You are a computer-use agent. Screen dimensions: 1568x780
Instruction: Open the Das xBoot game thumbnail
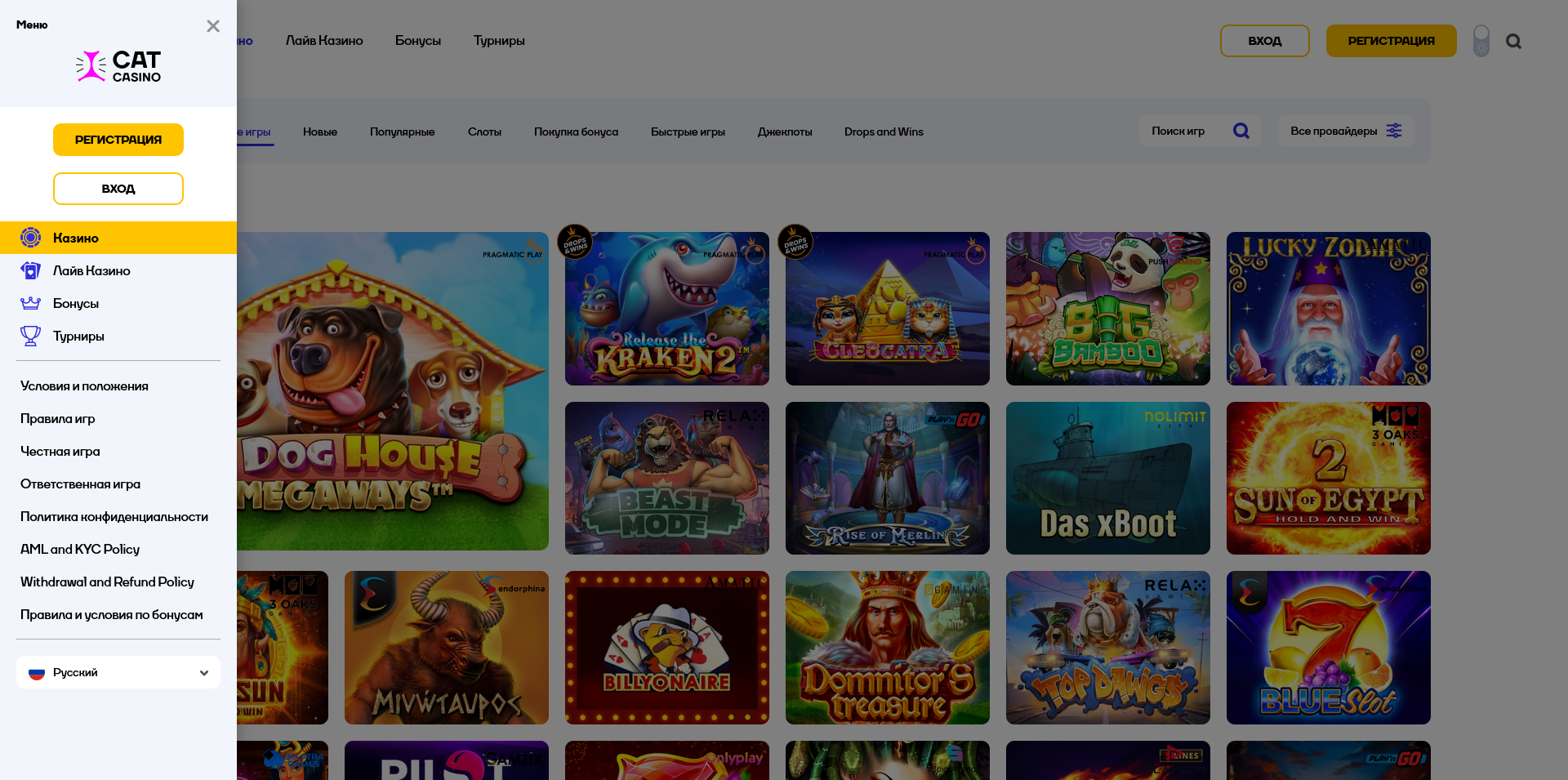[x=1107, y=478]
